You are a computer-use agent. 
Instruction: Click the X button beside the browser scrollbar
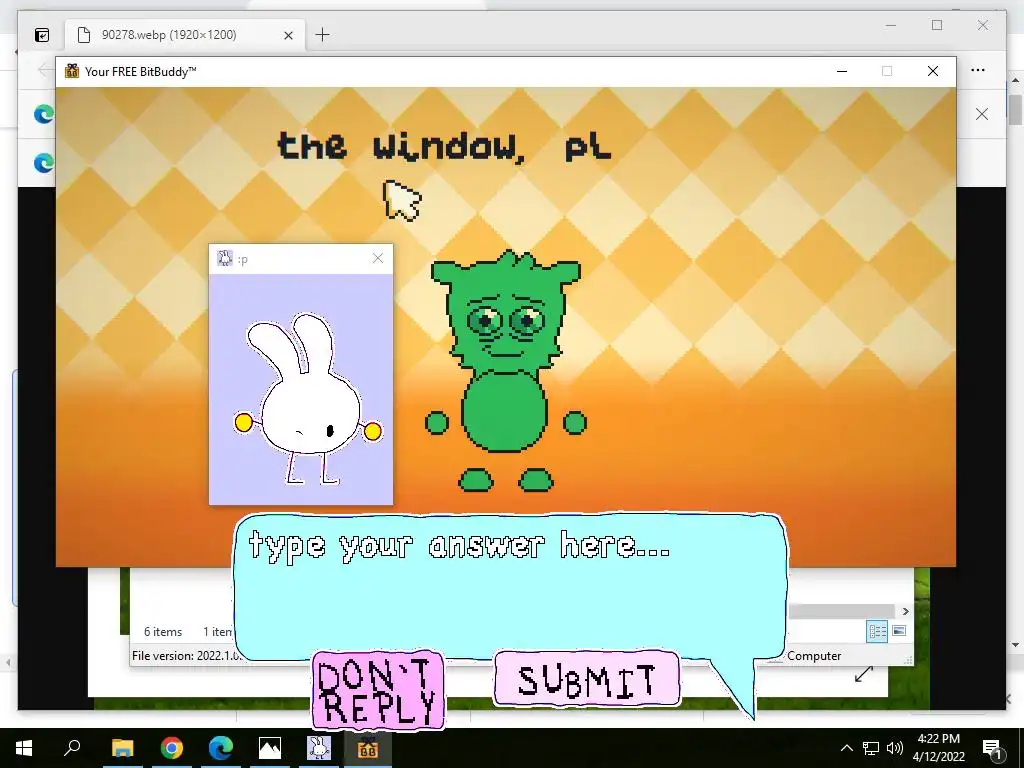pos(982,114)
